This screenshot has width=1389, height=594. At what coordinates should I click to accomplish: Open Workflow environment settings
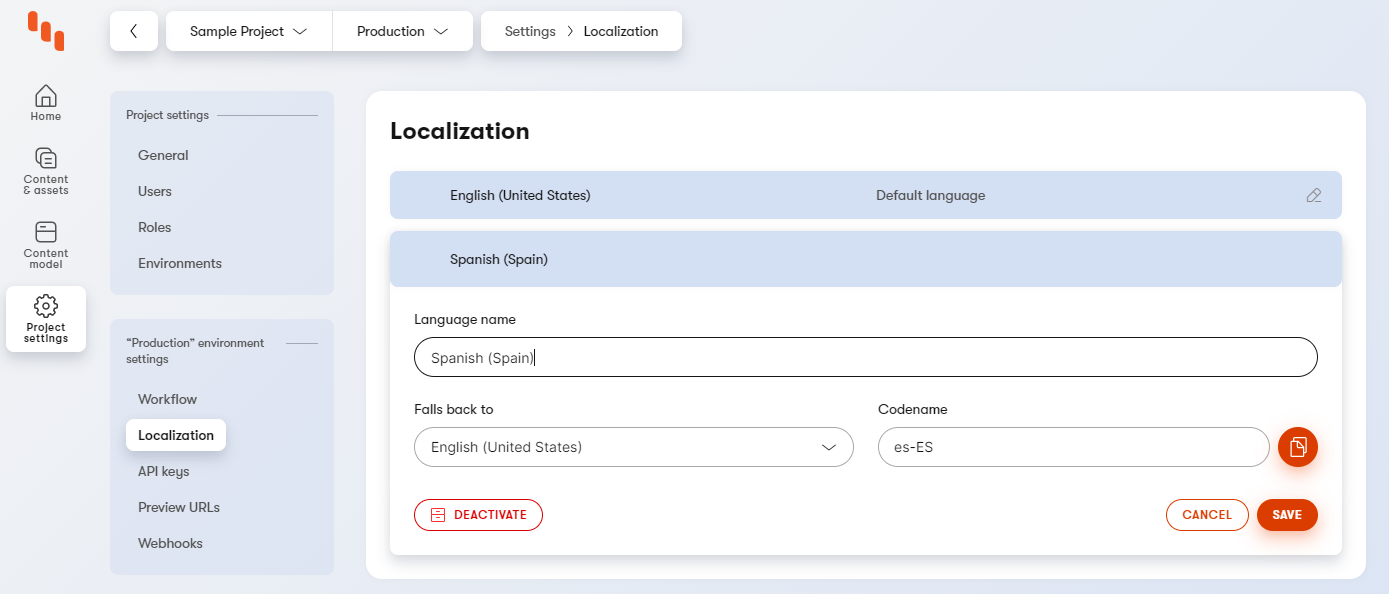pos(167,399)
